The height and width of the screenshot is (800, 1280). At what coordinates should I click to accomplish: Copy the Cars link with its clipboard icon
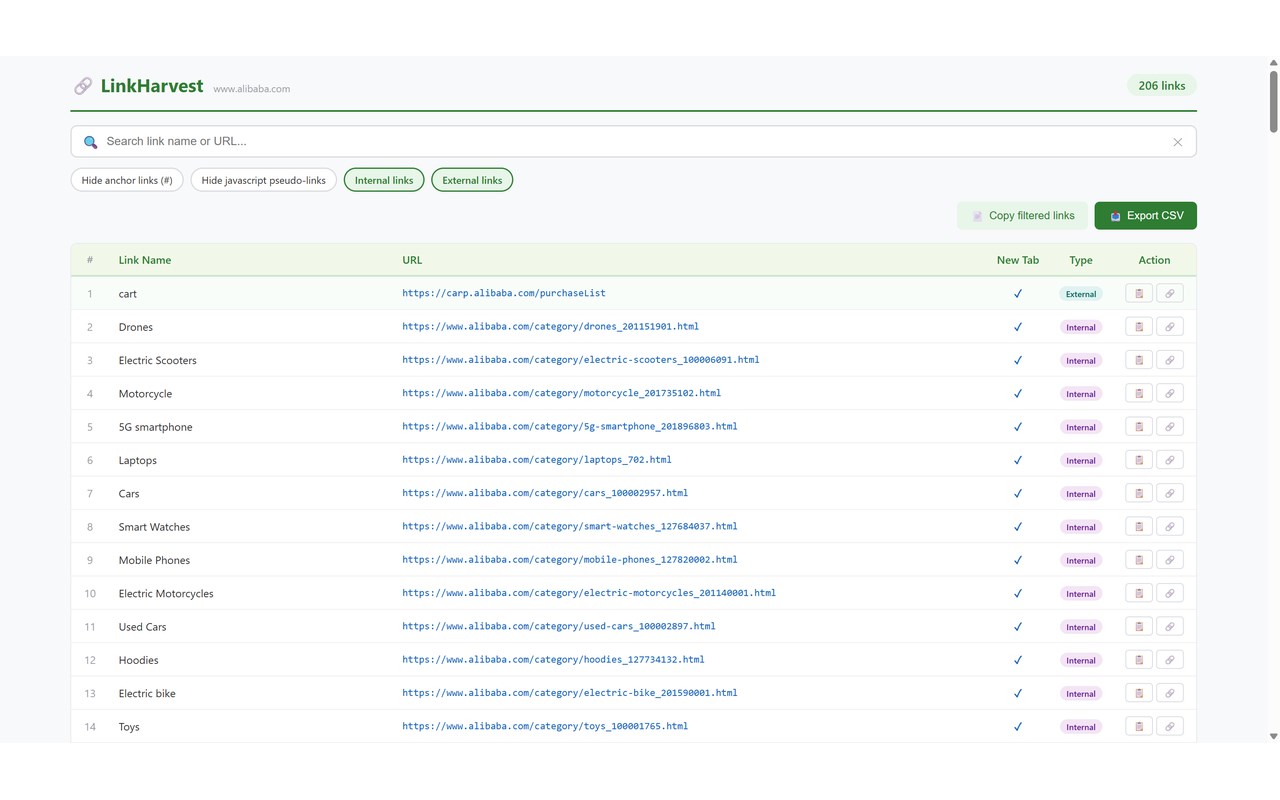tap(1139, 493)
